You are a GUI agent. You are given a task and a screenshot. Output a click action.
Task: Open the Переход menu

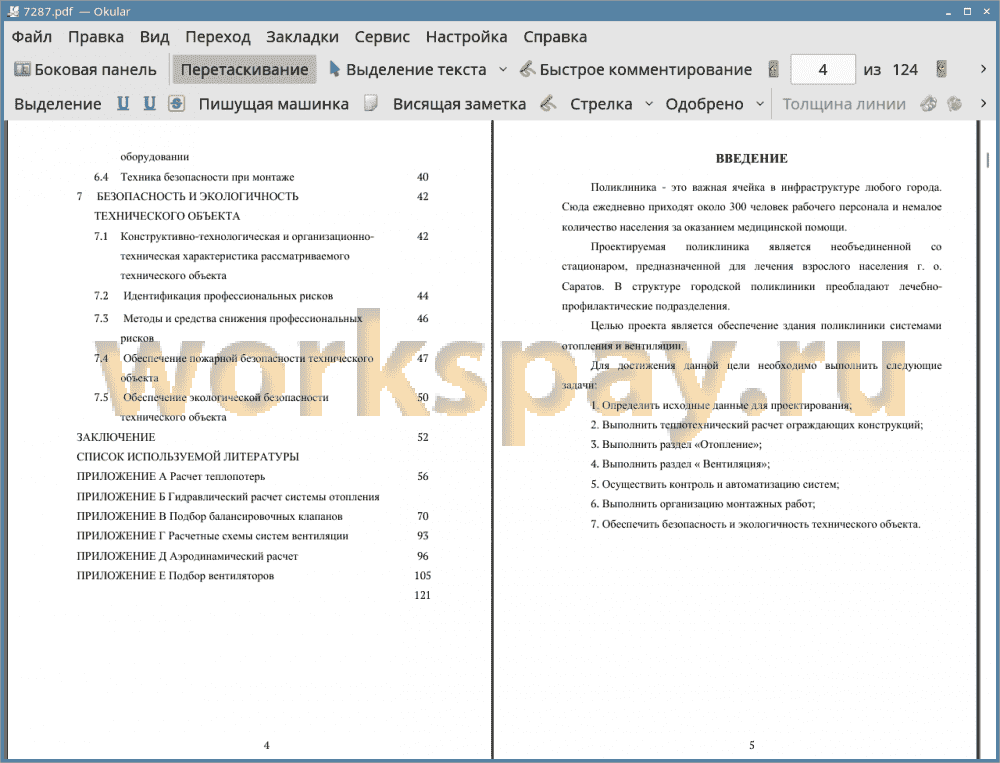[217, 37]
